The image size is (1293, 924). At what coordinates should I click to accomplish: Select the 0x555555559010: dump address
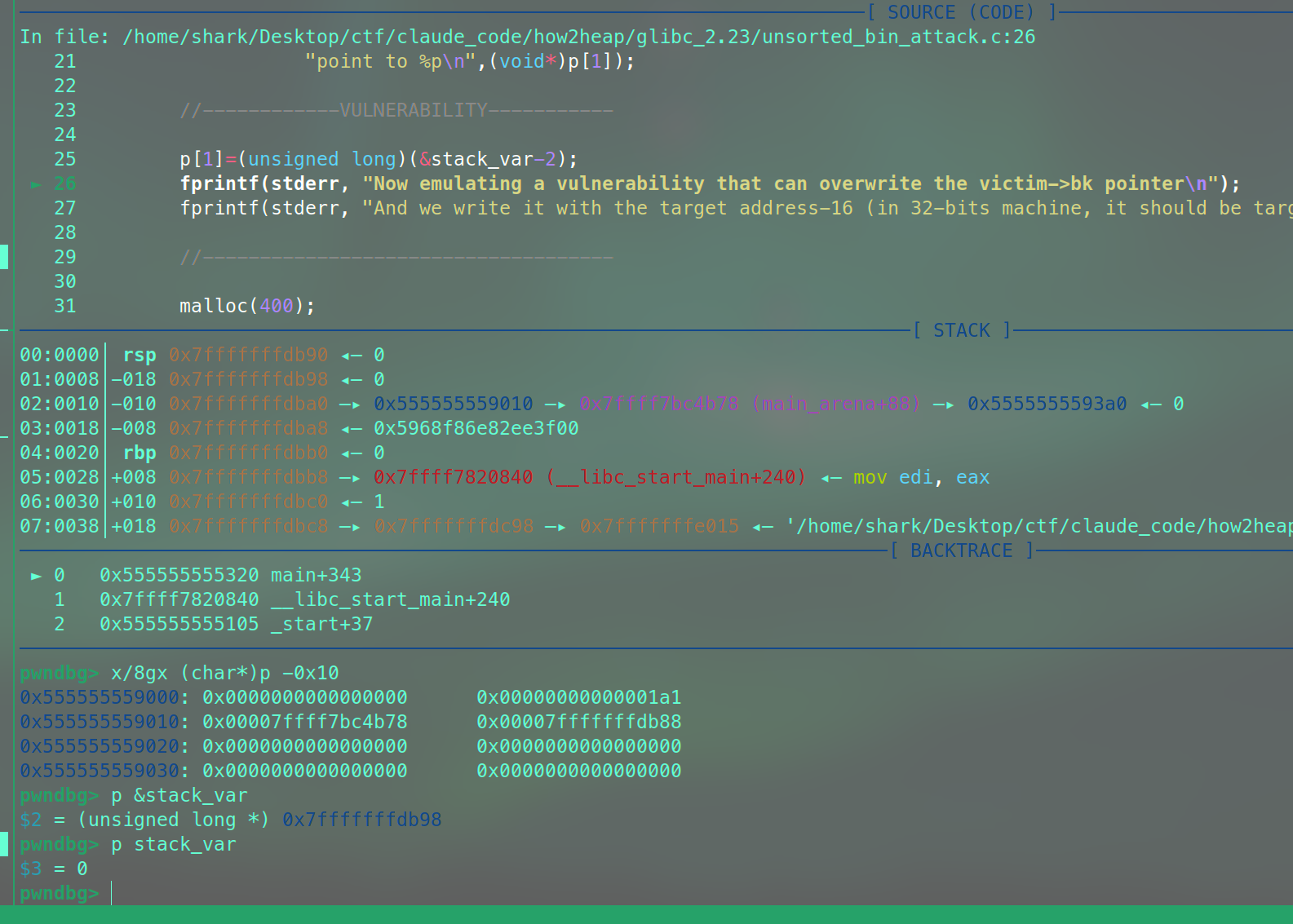[105, 722]
